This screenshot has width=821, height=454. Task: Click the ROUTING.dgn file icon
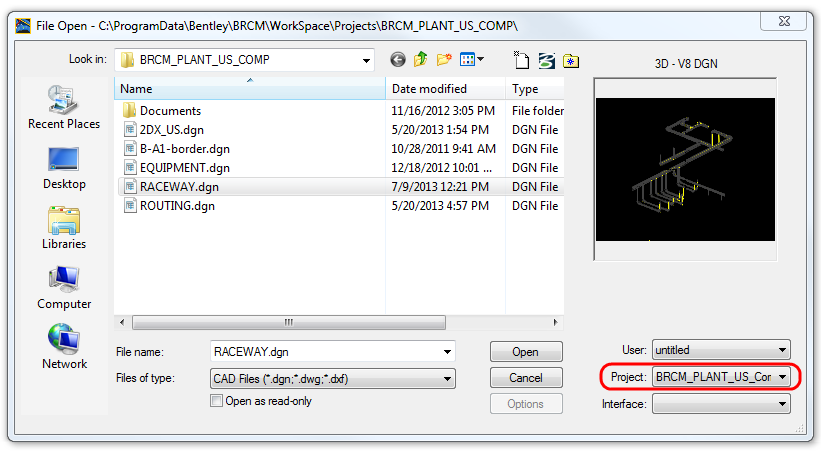click(130, 205)
